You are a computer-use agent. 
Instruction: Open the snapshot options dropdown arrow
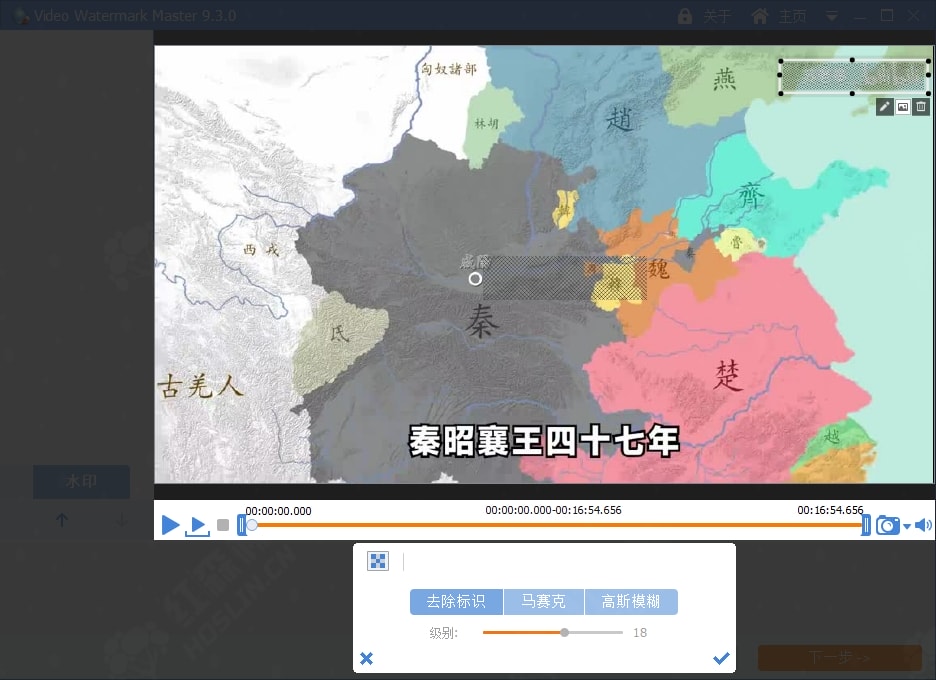coord(907,526)
